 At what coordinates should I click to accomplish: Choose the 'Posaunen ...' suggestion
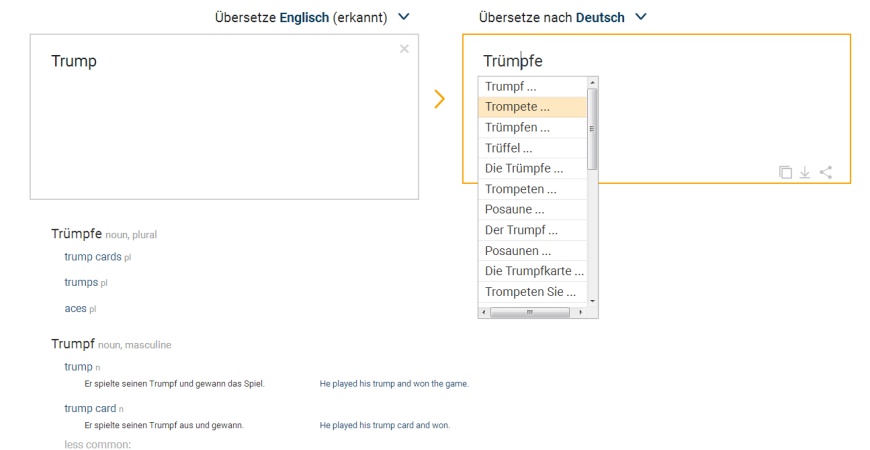pyautogui.click(x=532, y=251)
